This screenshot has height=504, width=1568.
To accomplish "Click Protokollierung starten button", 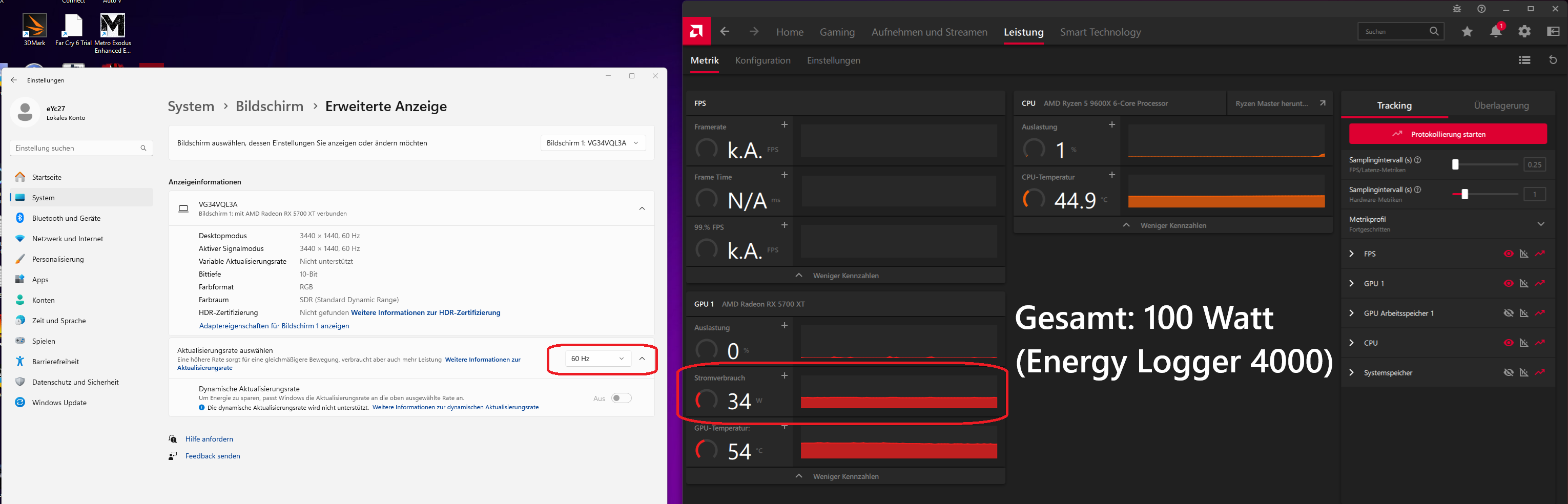I will 1448,134.
